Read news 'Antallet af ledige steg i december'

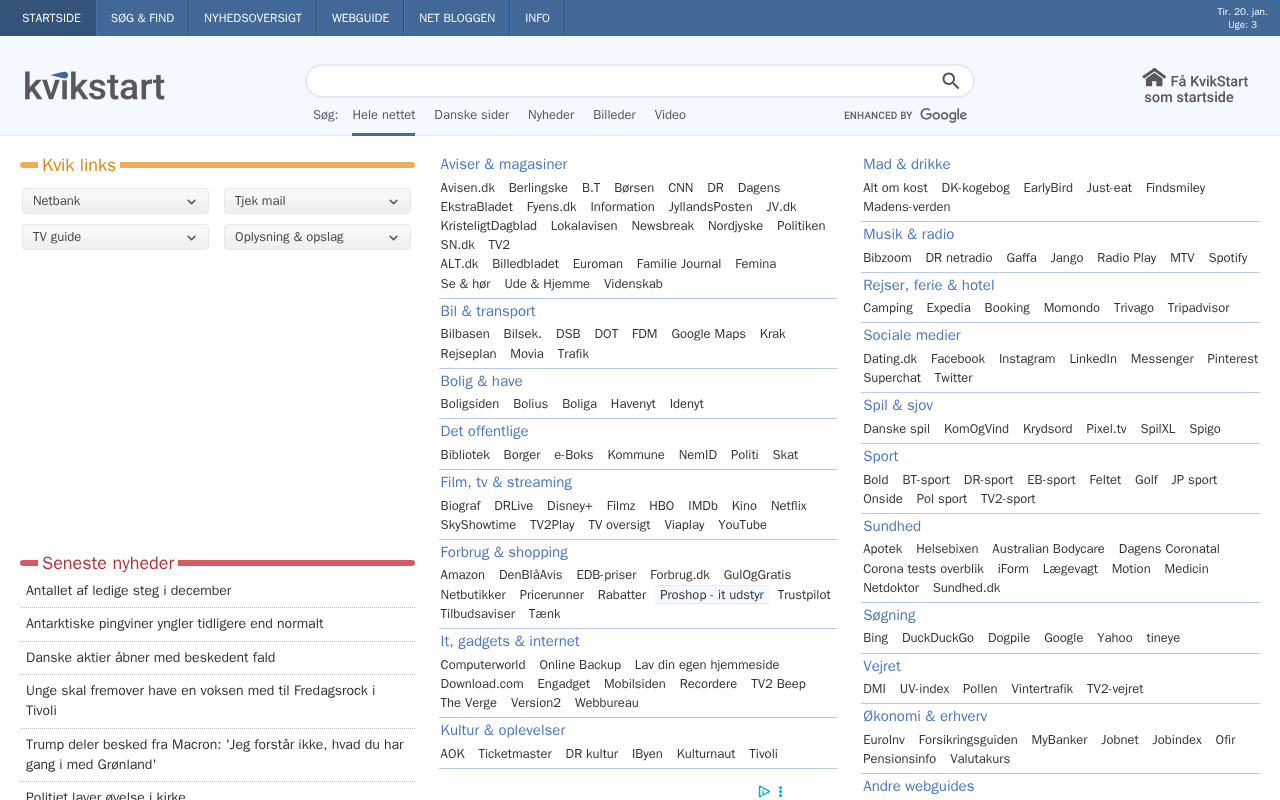pyautogui.click(x=128, y=591)
